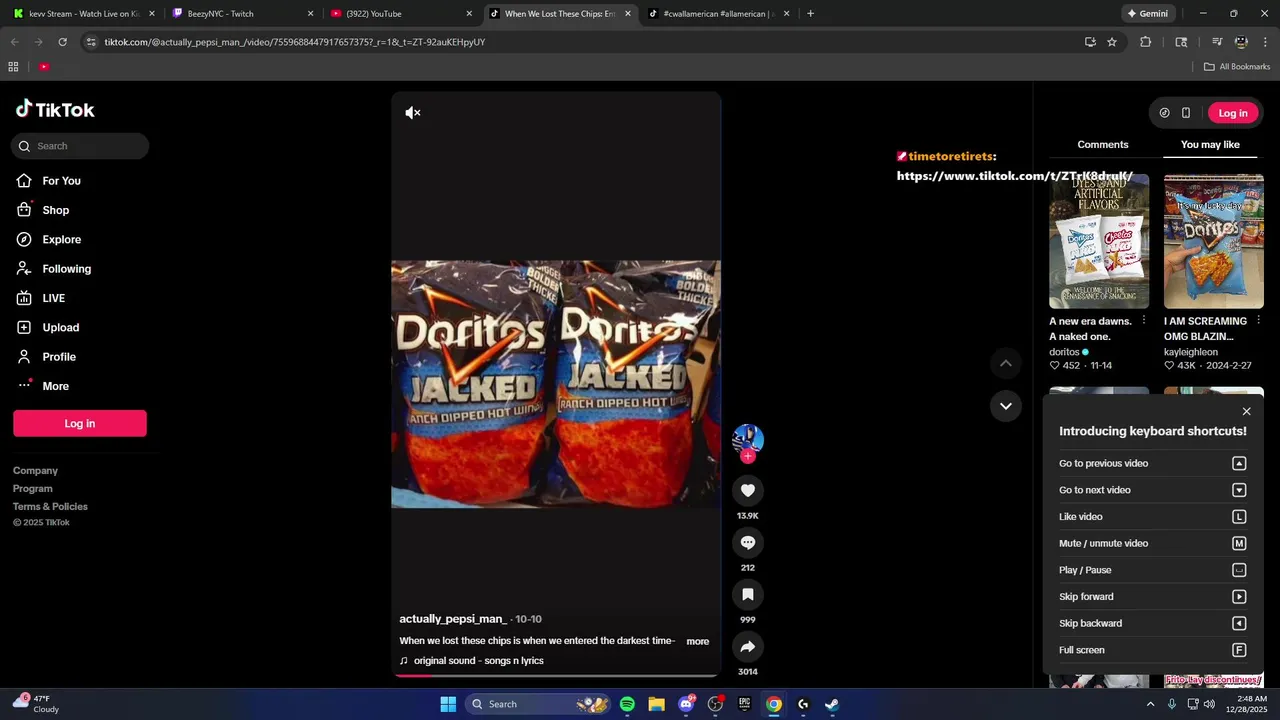Switch to the You may like tab
This screenshot has height=720, width=1280.
[1210, 145]
